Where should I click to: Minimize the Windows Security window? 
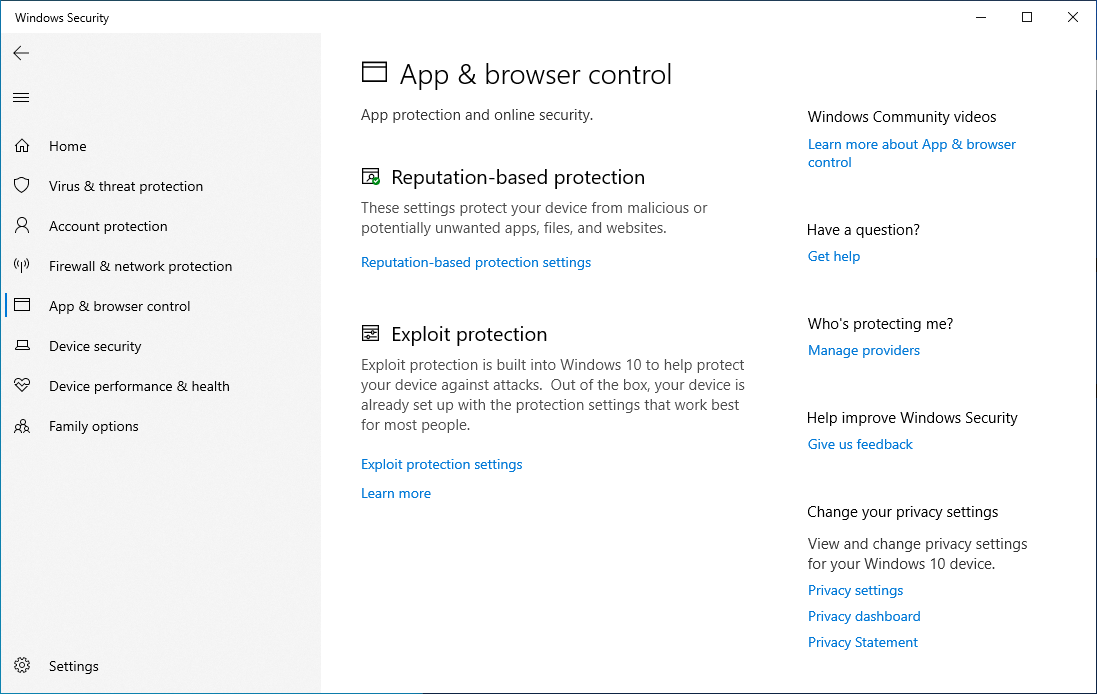tap(981, 17)
